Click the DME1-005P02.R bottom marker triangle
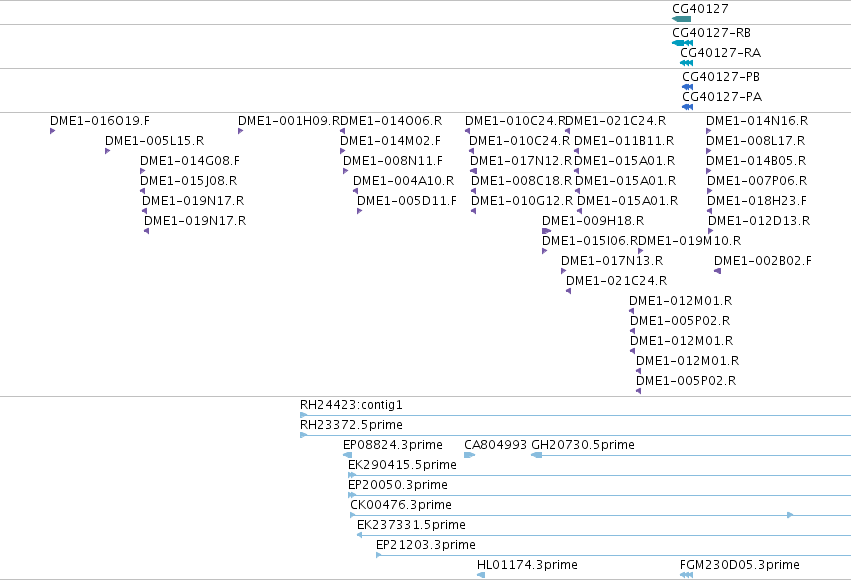851x580 pixels. 639,391
